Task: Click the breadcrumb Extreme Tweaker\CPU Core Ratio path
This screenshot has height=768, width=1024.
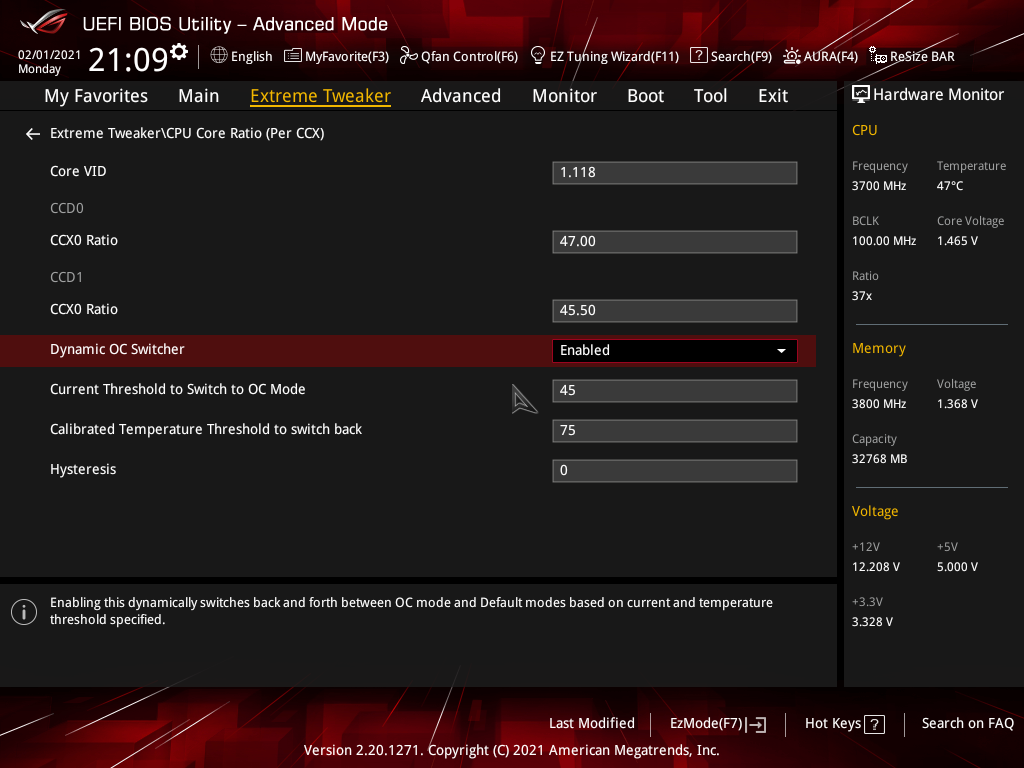Action: coord(187,133)
